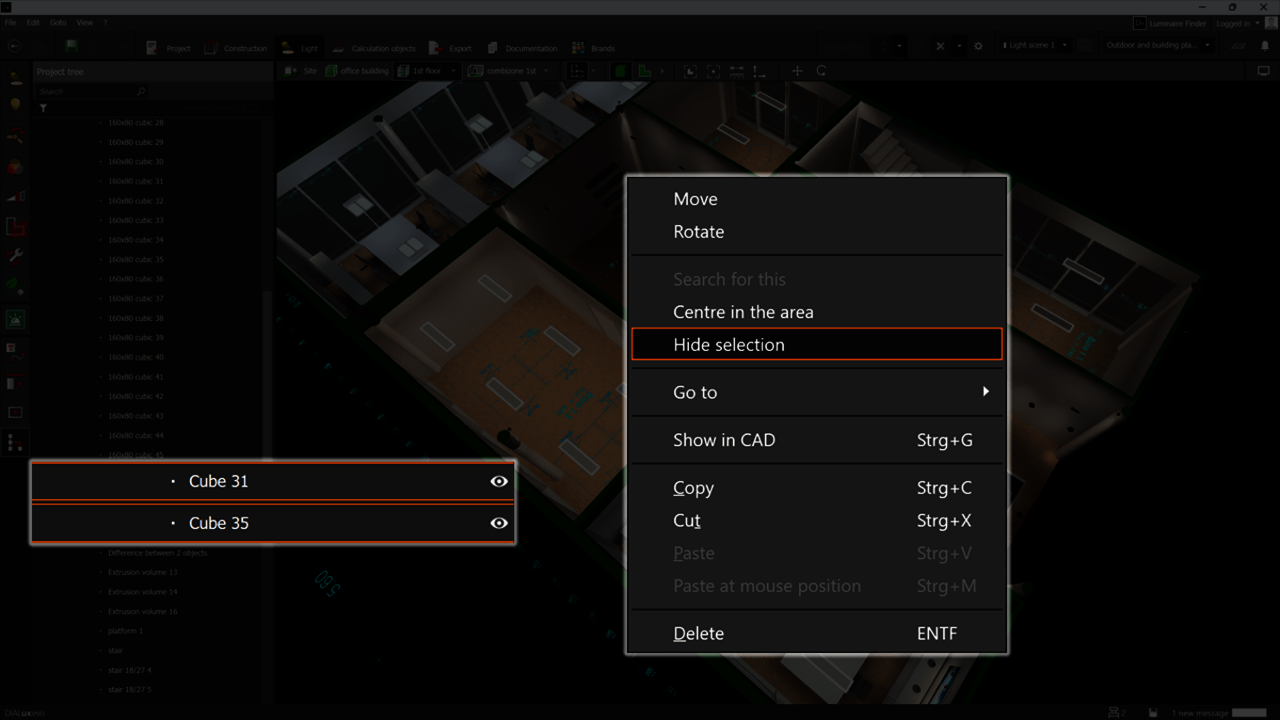Screen dimensions: 1280x720
Task: Toggle visibility eye for Cube 31
Action: 499,481
